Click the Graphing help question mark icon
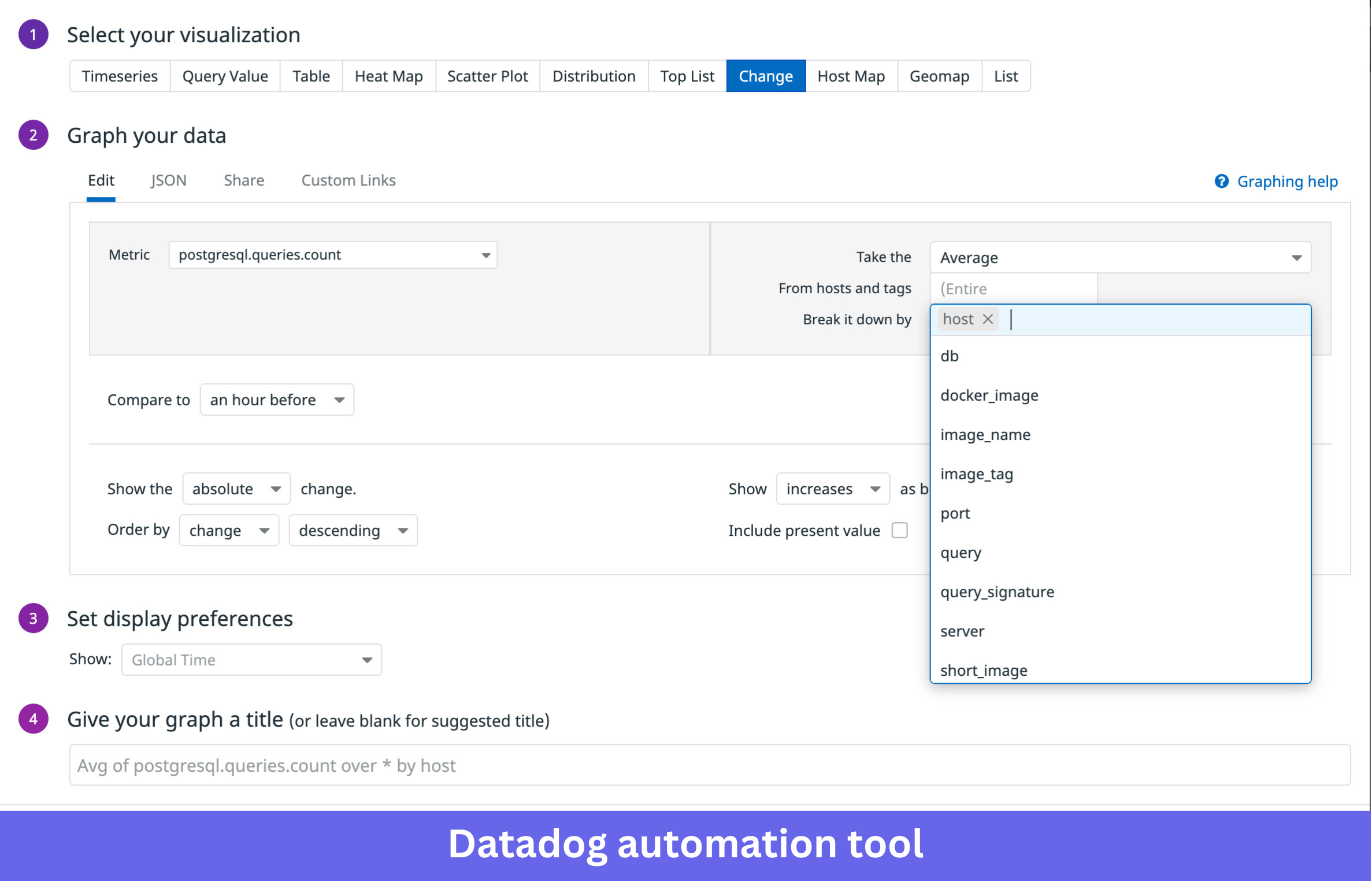The width and height of the screenshot is (1372, 881). coord(1221,182)
